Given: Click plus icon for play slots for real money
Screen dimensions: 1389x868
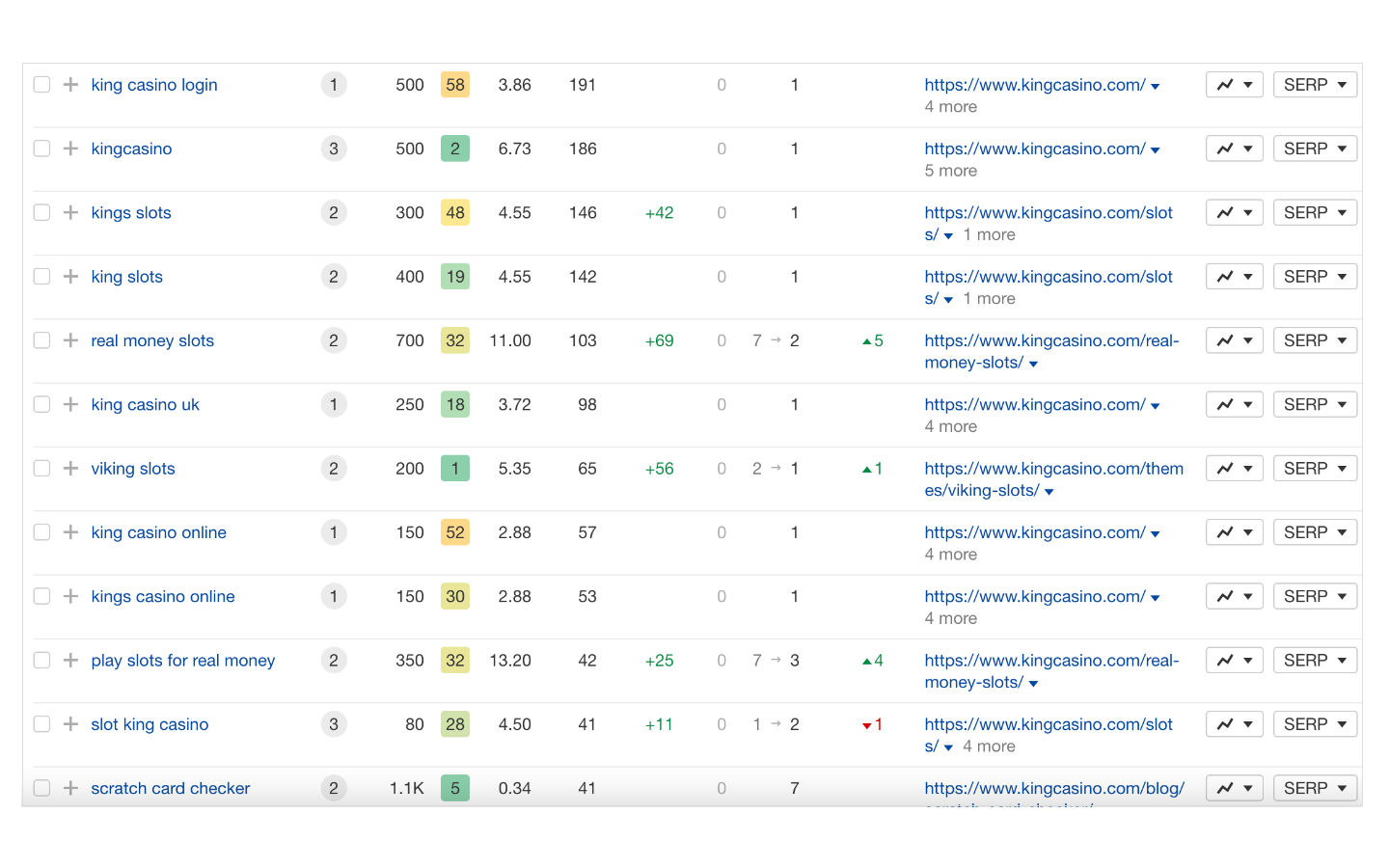Looking at the screenshot, I should coord(70,661).
